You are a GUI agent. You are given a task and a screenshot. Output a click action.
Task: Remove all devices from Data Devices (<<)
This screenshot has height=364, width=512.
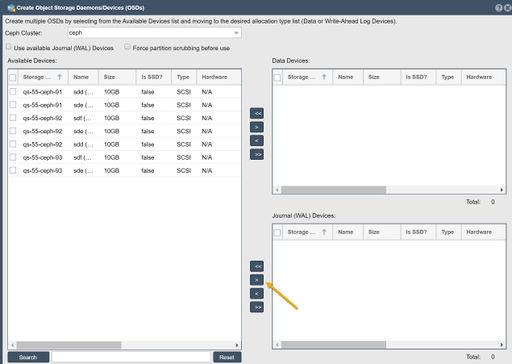click(257, 113)
